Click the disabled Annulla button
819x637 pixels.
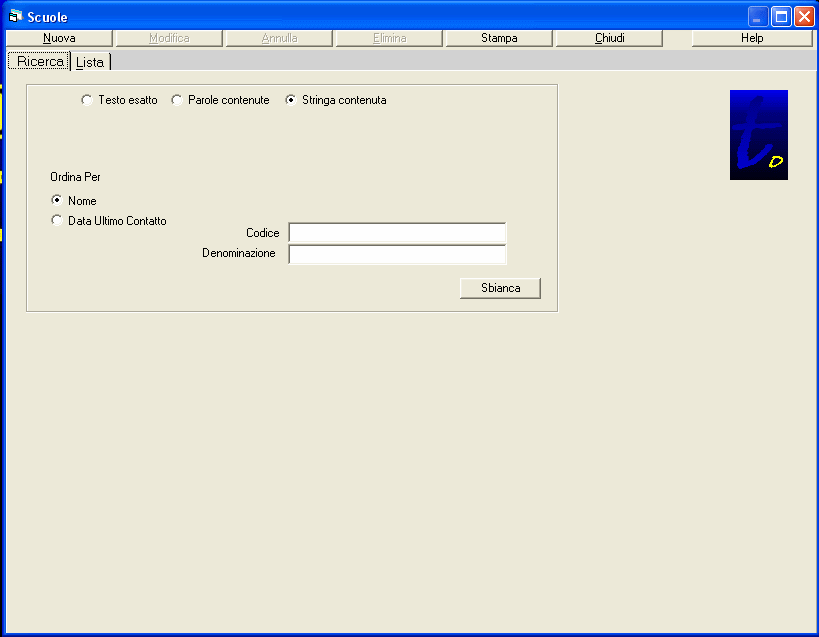279,38
